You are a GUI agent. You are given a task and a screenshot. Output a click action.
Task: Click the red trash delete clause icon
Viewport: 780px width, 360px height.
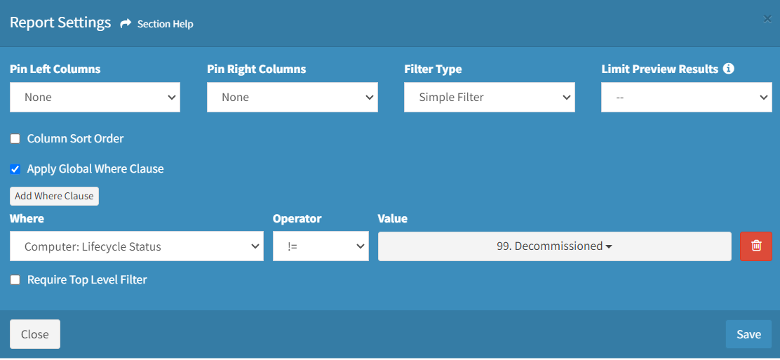756,246
